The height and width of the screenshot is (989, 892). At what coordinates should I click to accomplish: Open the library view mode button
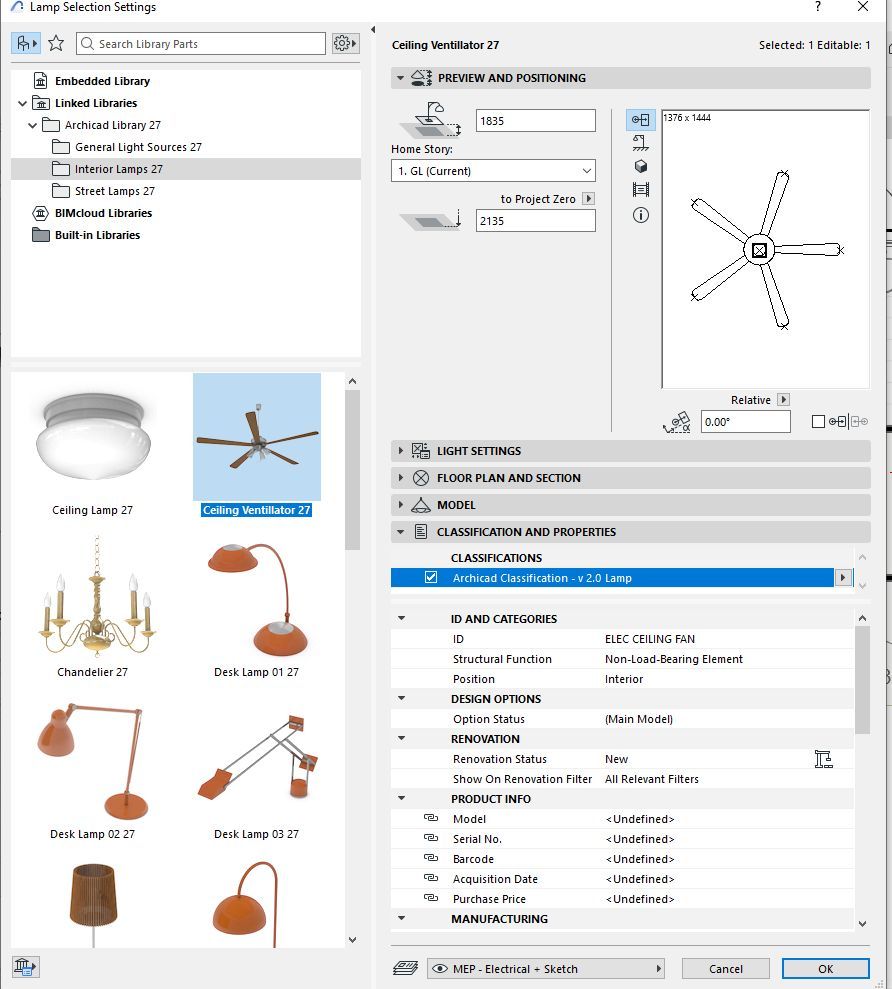pos(26,44)
